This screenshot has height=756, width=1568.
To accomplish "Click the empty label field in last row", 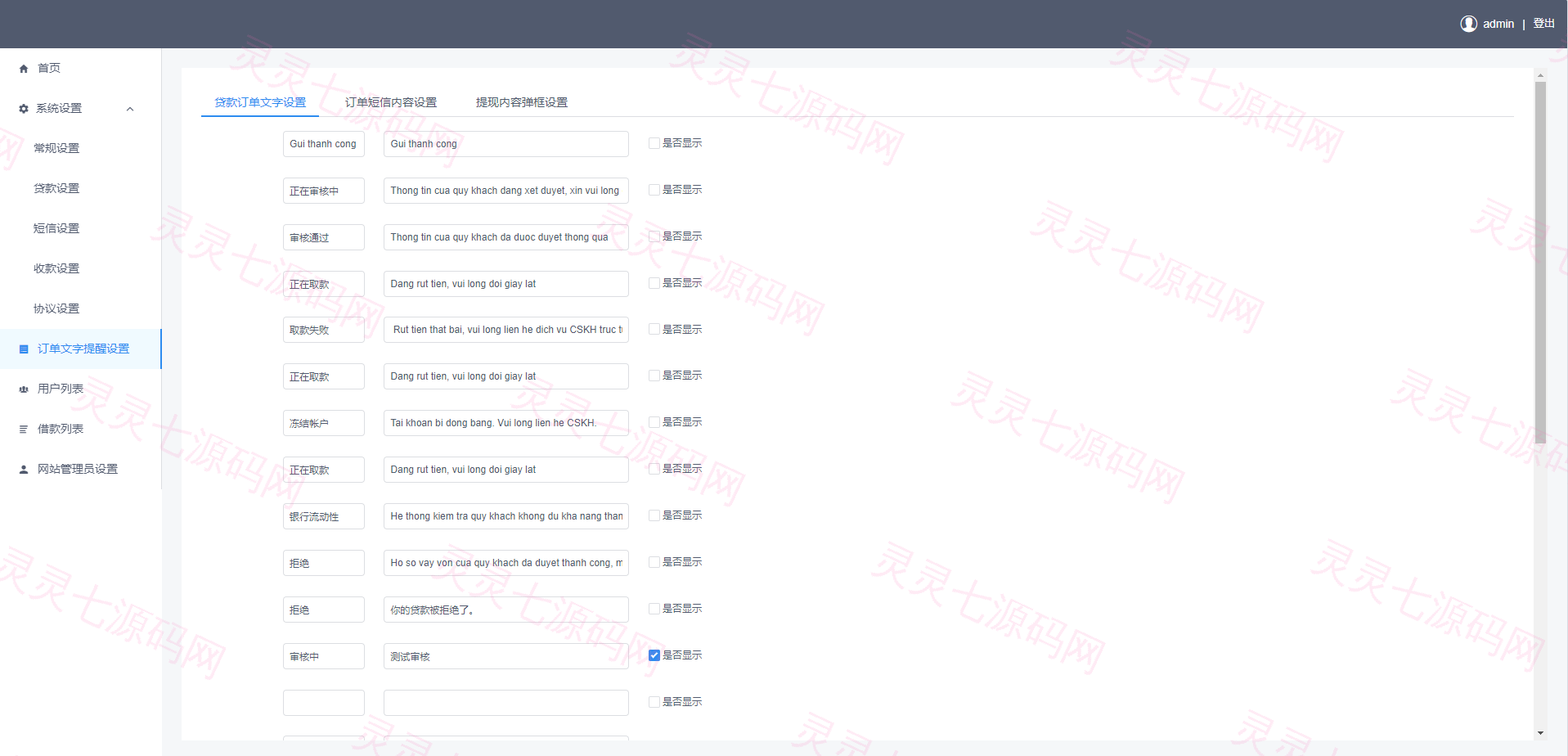I will coord(324,703).
